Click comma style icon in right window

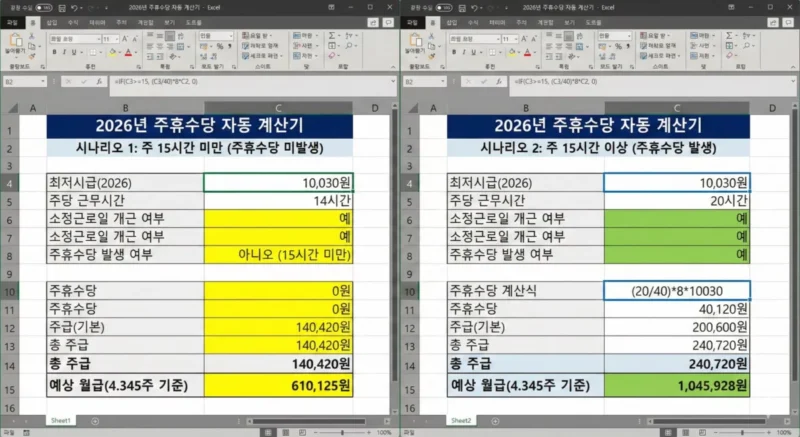[x=628, y=46]
